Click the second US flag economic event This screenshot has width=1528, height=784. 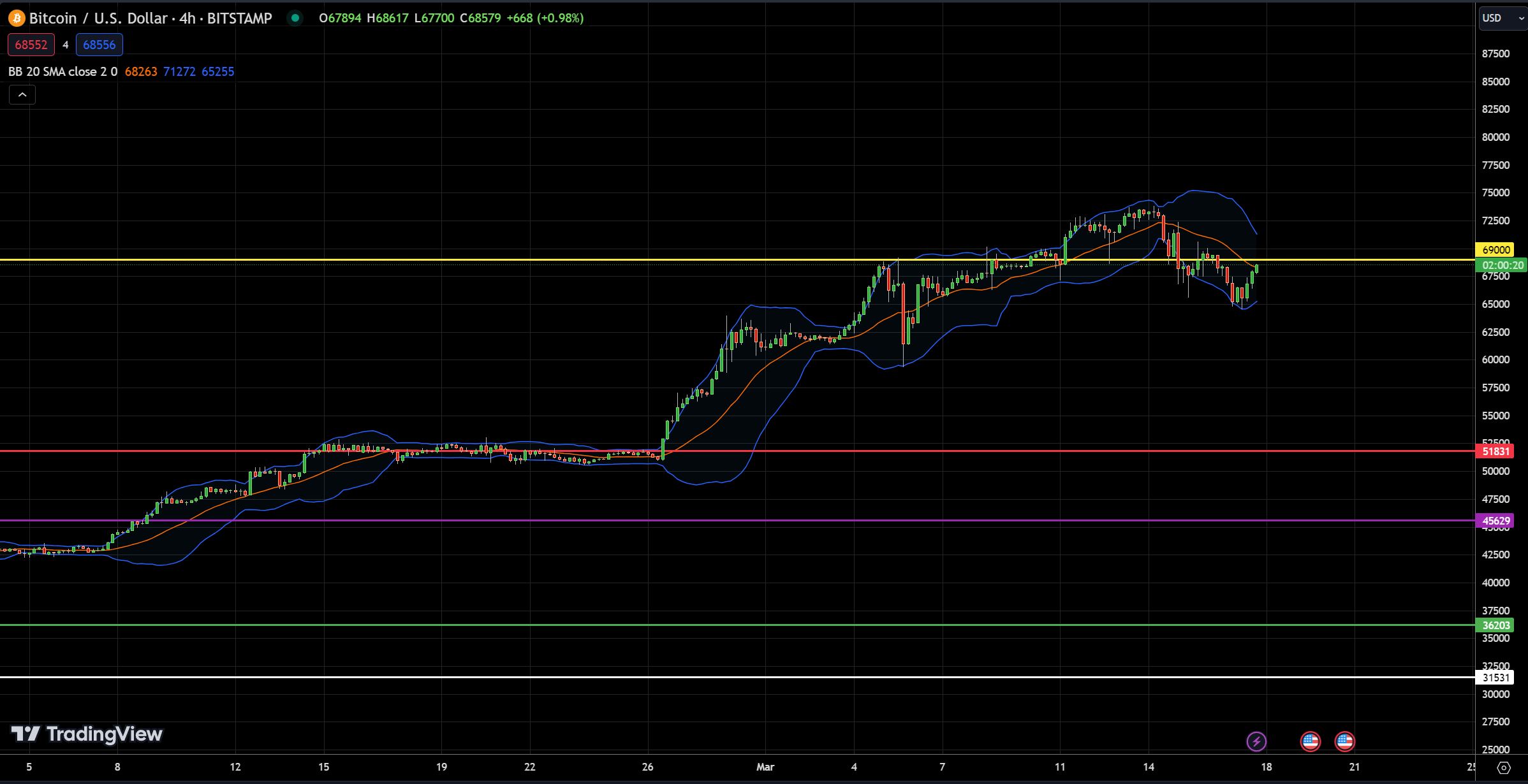click(x=1344, y=741)
